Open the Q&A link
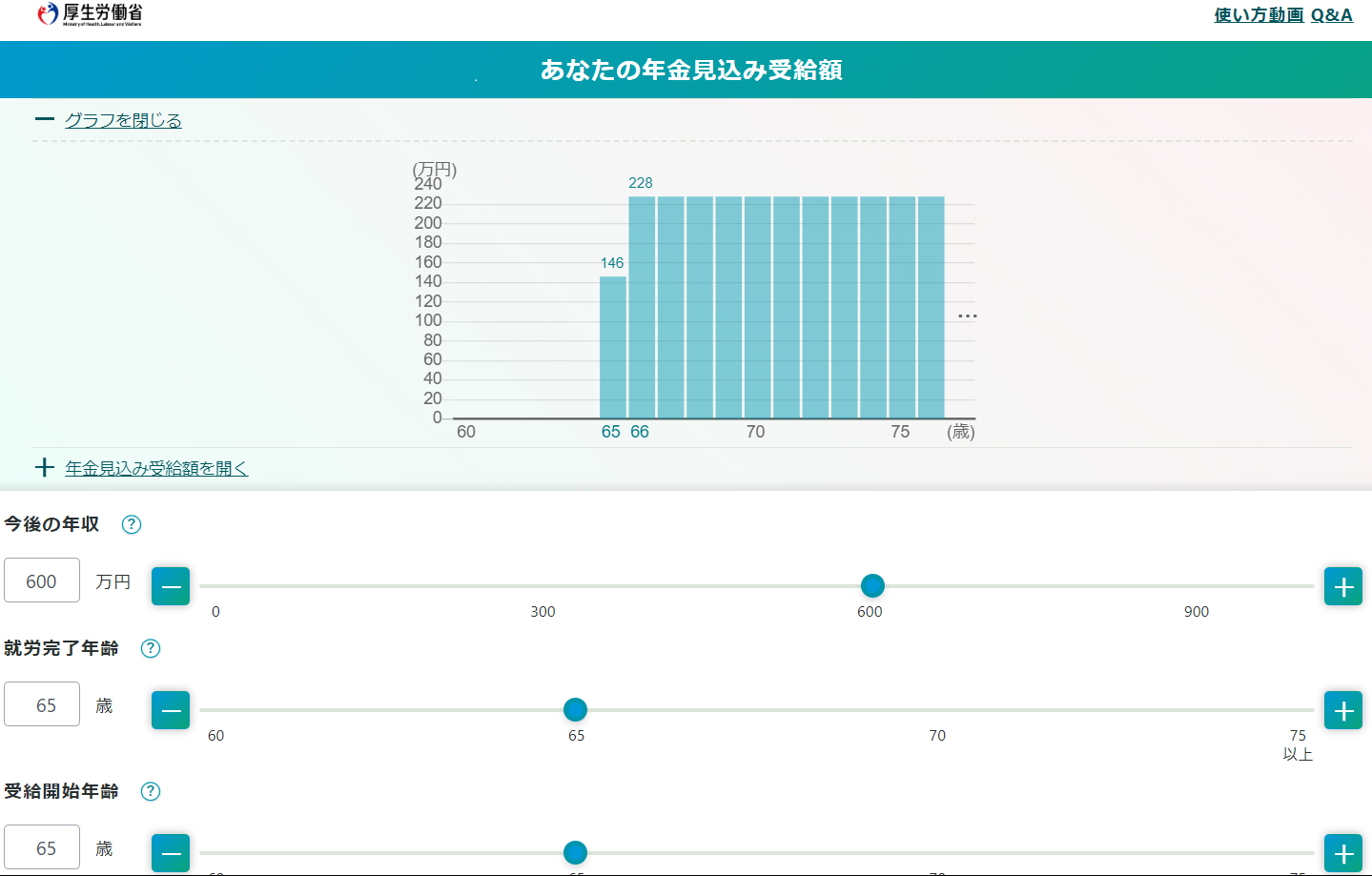1372x876 pixels. click(1332, 15)
